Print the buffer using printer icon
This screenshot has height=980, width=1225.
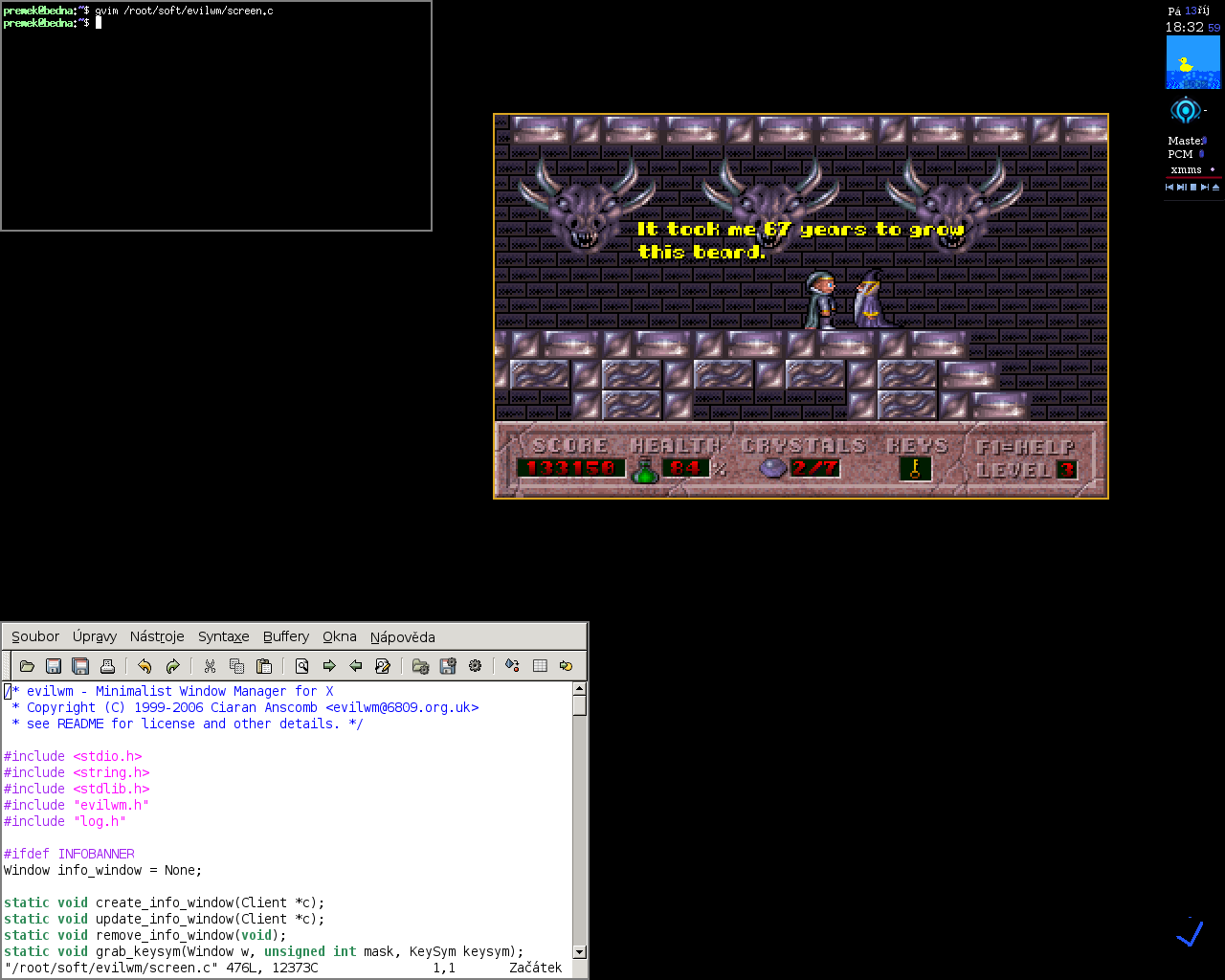(107, 666)
